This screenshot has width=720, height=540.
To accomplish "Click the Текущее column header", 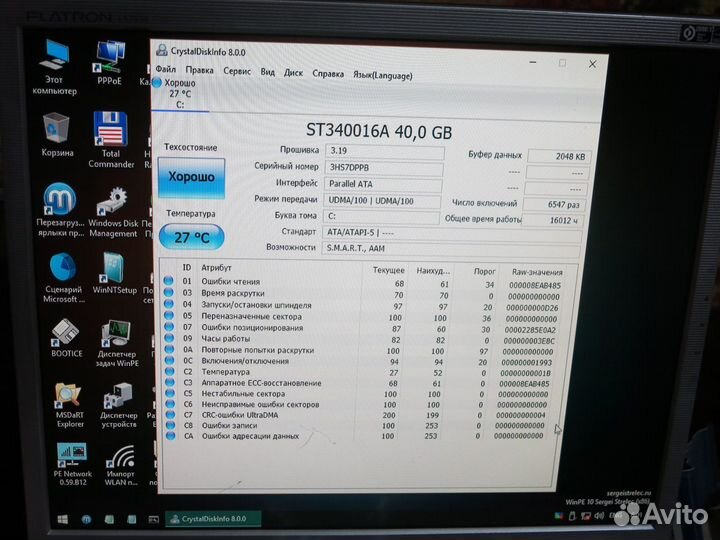I will click(x=388, y=270).
